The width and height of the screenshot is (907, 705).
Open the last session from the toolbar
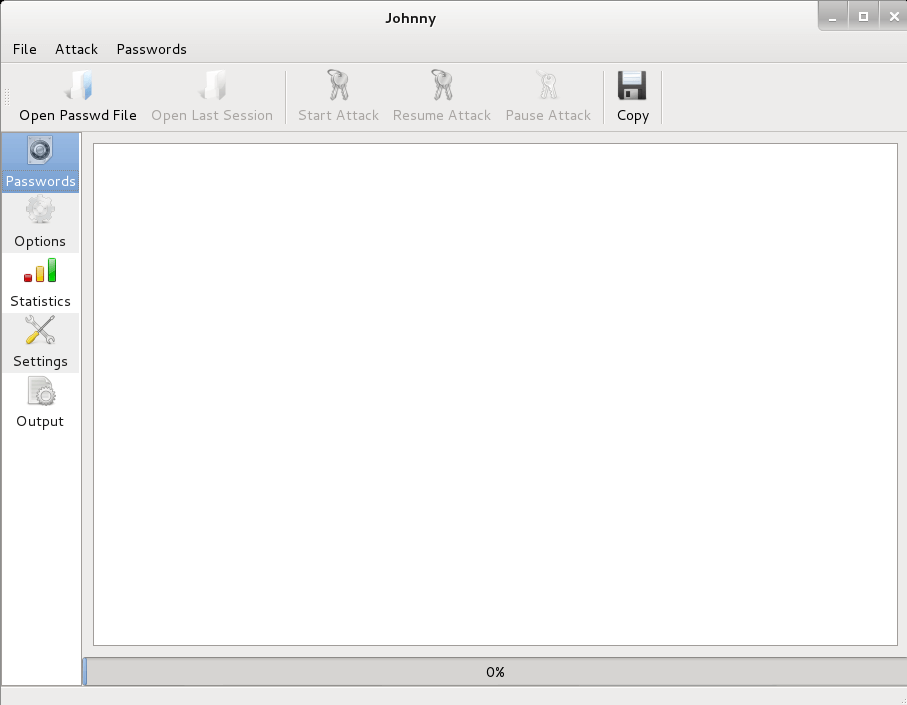coord(211,87)
